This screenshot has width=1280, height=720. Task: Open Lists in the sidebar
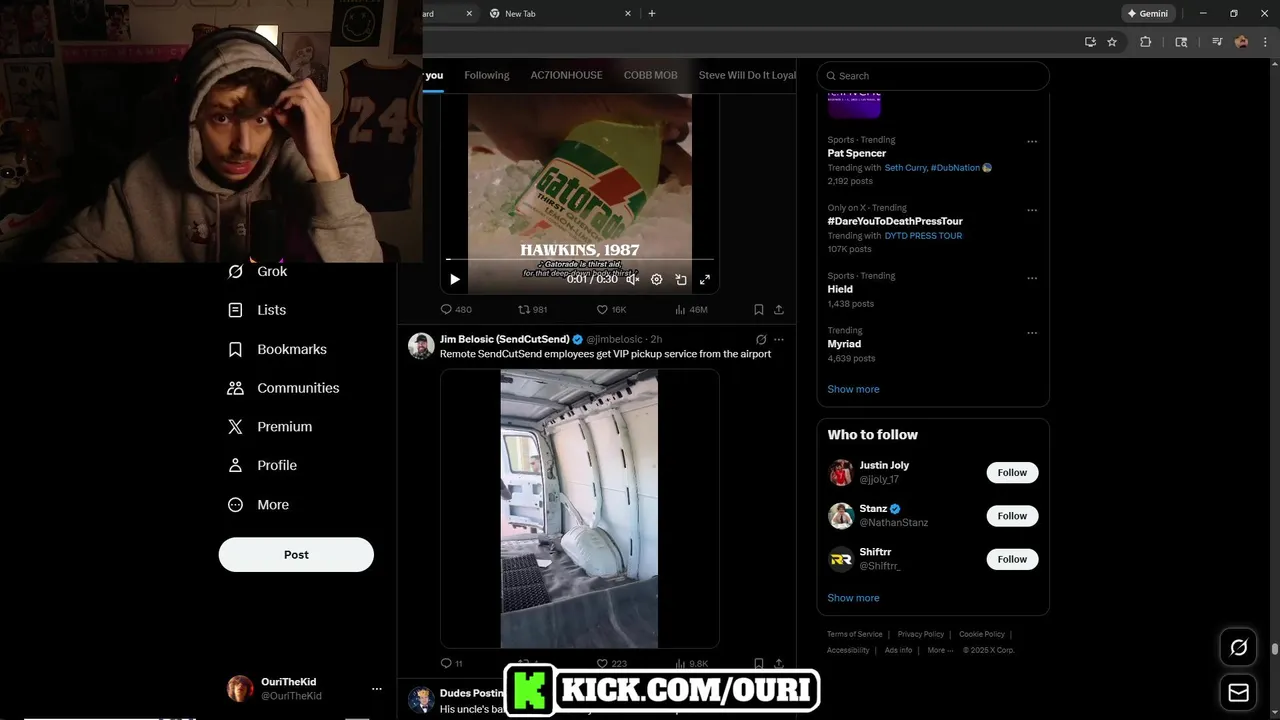point(257,310)
